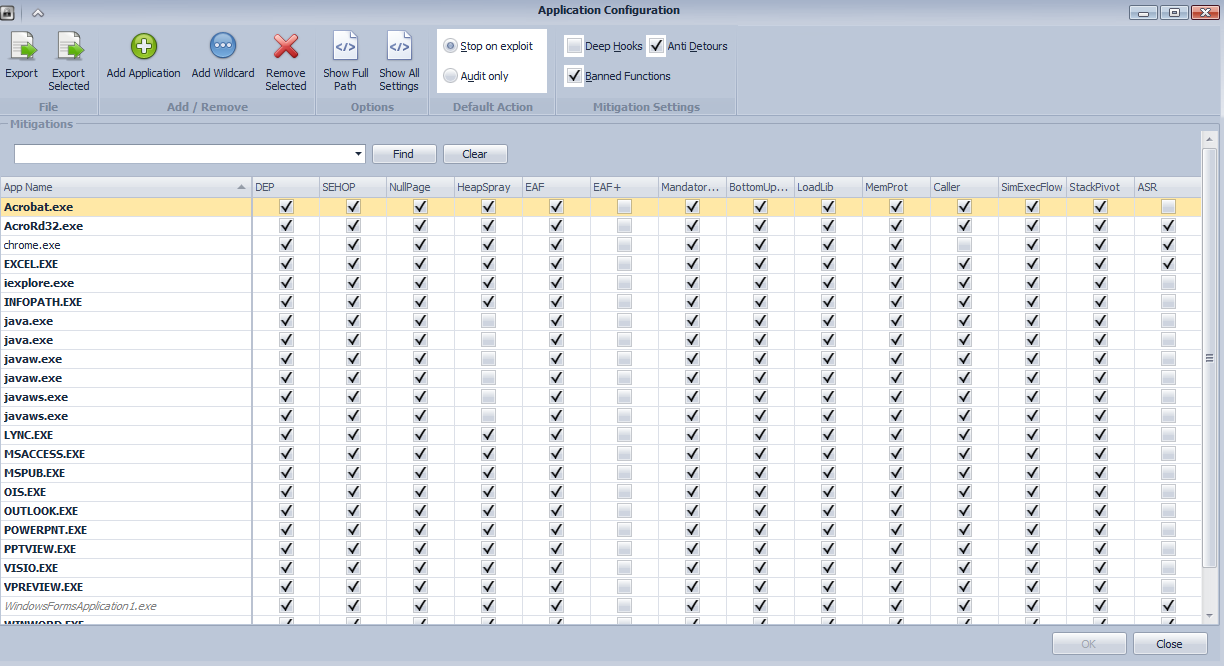Click the green Add Application icon
This screenshot has width=1224, height=666.
[144, 46]
